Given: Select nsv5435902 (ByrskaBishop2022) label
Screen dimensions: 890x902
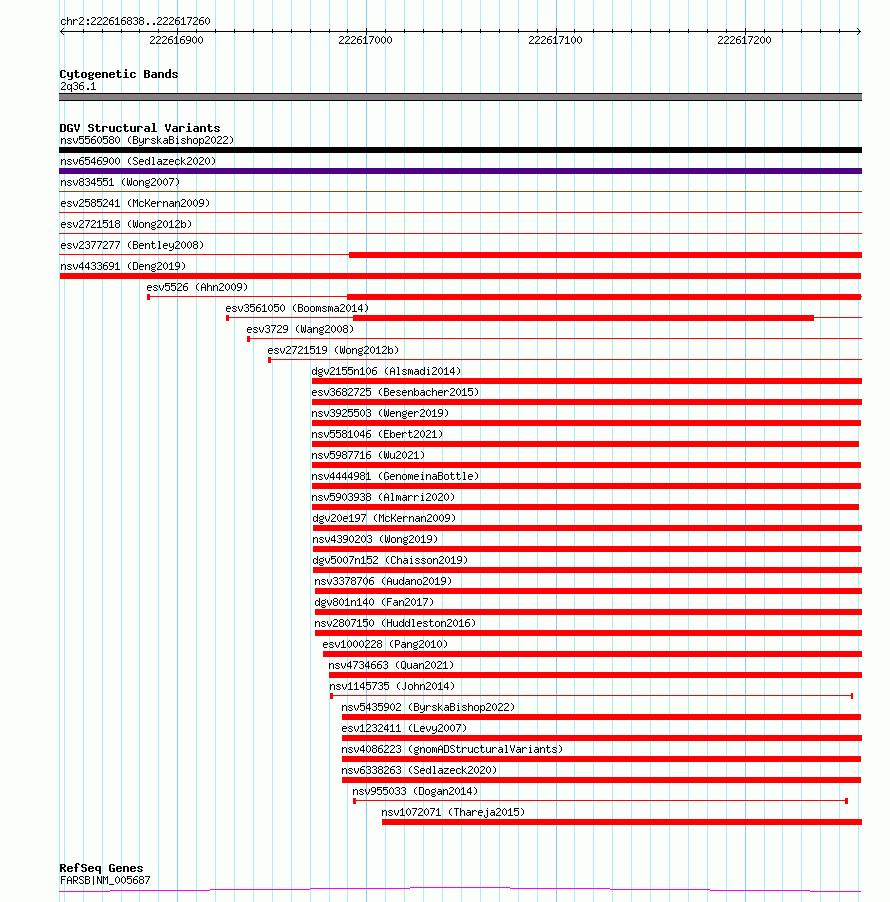Looking at the screenshot, I should [x=428, y=708].
